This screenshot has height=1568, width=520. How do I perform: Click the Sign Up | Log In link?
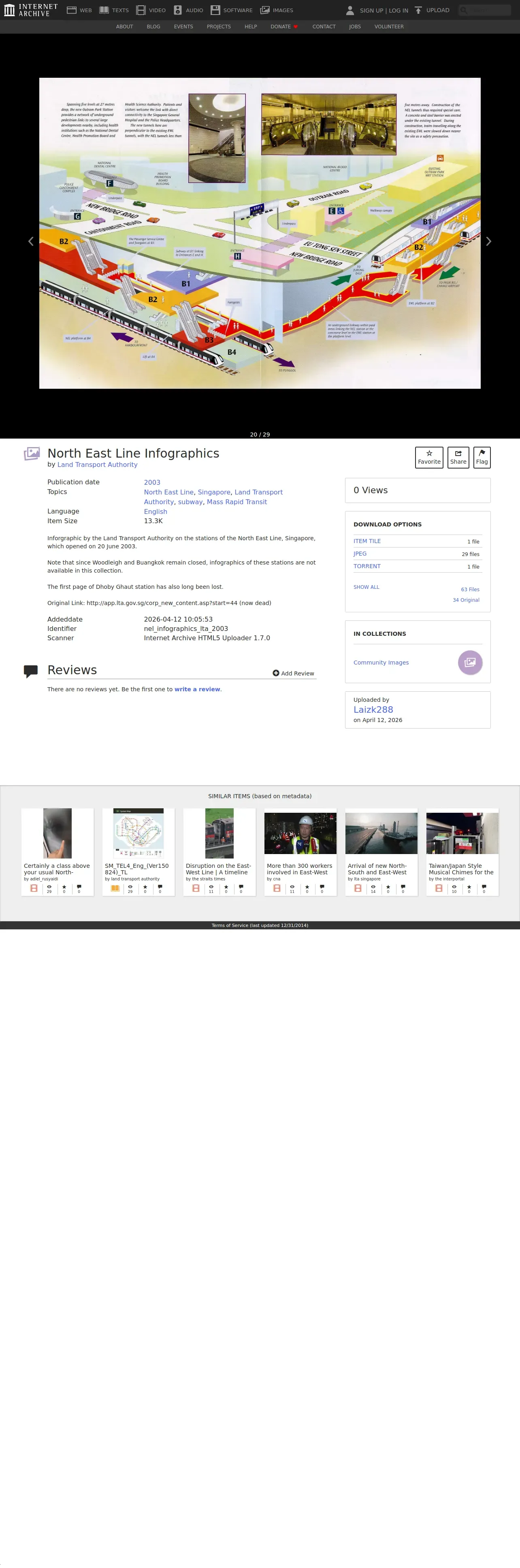[x=384, y=11]
